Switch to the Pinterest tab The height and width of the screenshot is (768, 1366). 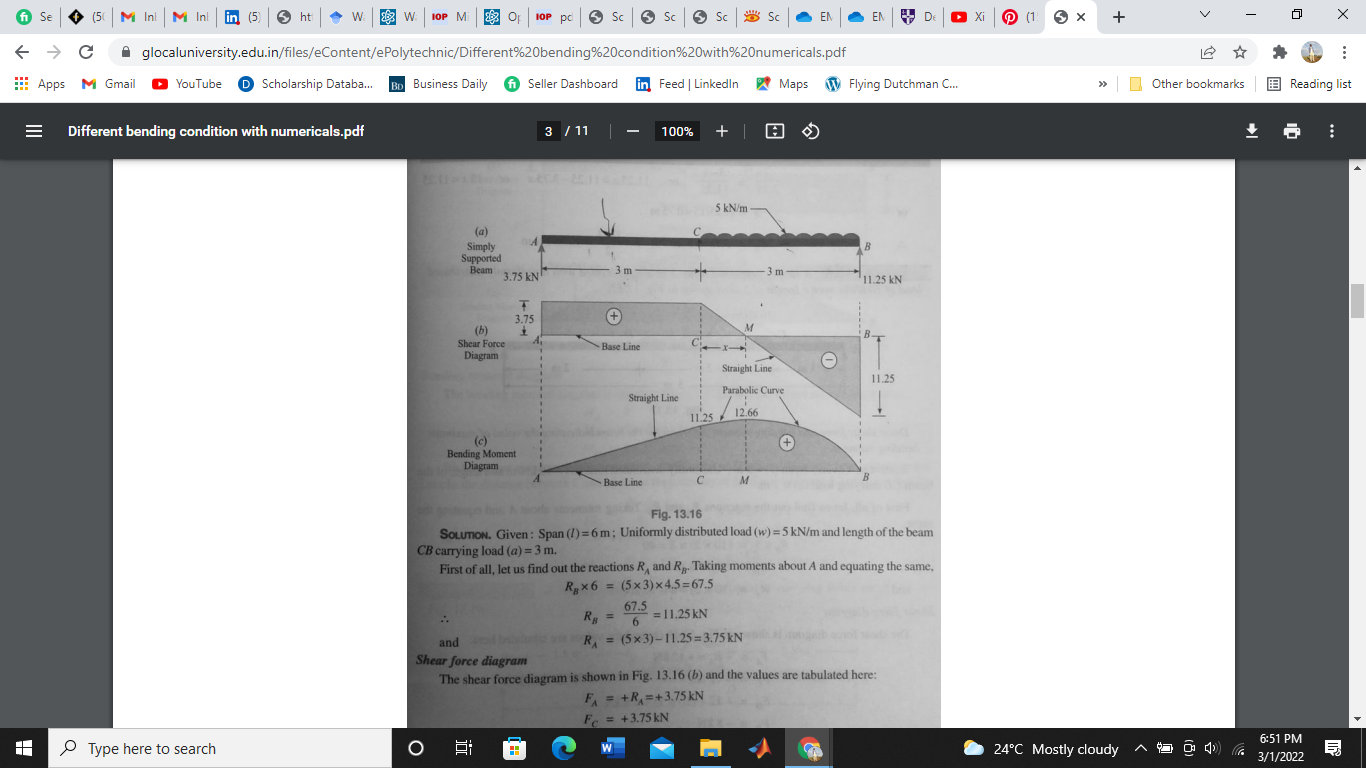(1018, 17)
